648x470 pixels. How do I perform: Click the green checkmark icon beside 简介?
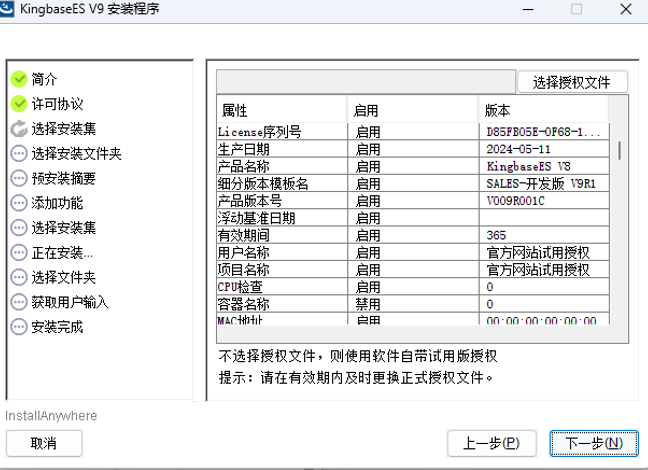click(x=19, y=79)
